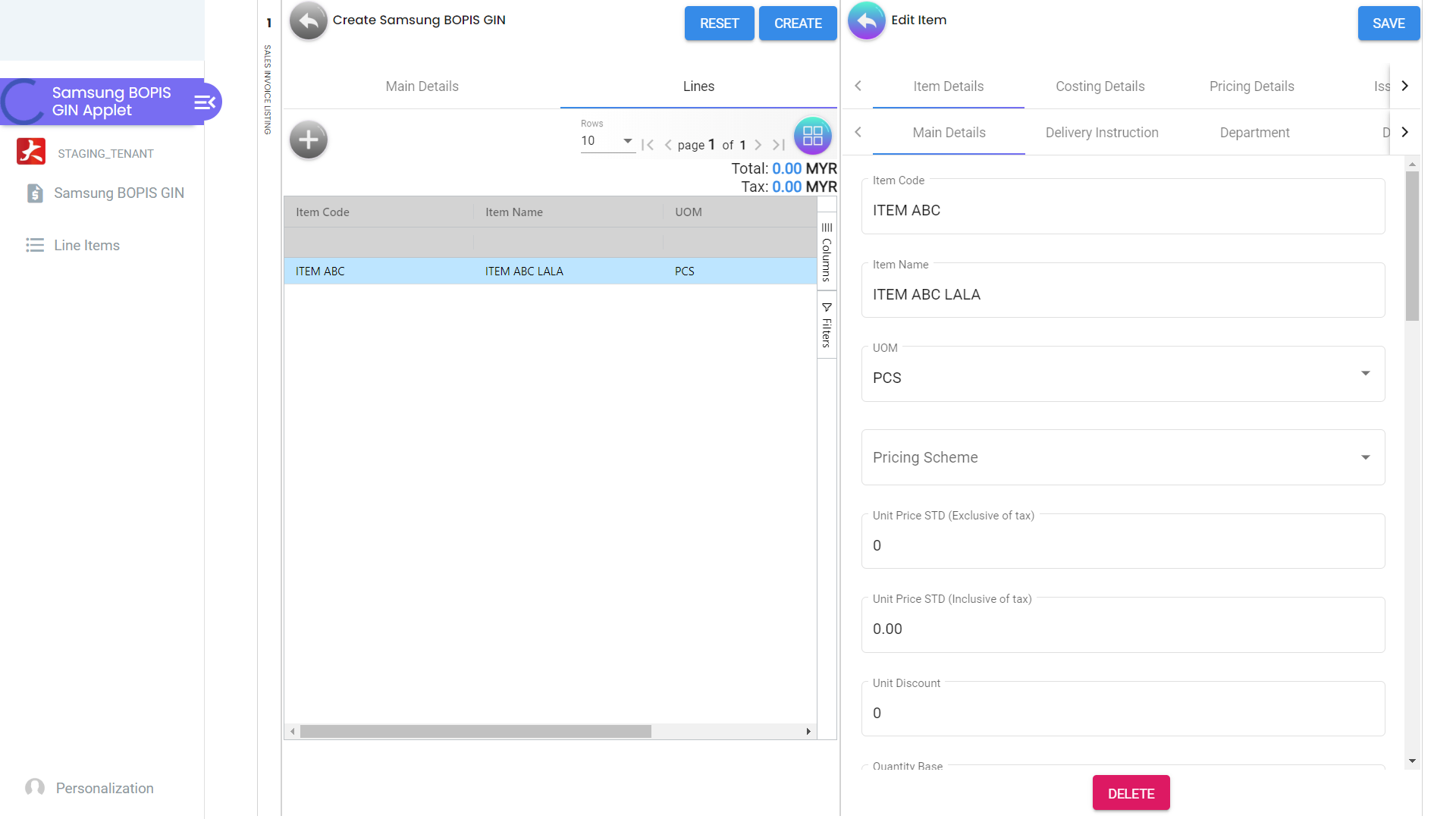Viewport: 1456px width, 819px height.
Task: Click the back arrow beside Create Samsung BOPIS GIN
Action: click(308, 21)
